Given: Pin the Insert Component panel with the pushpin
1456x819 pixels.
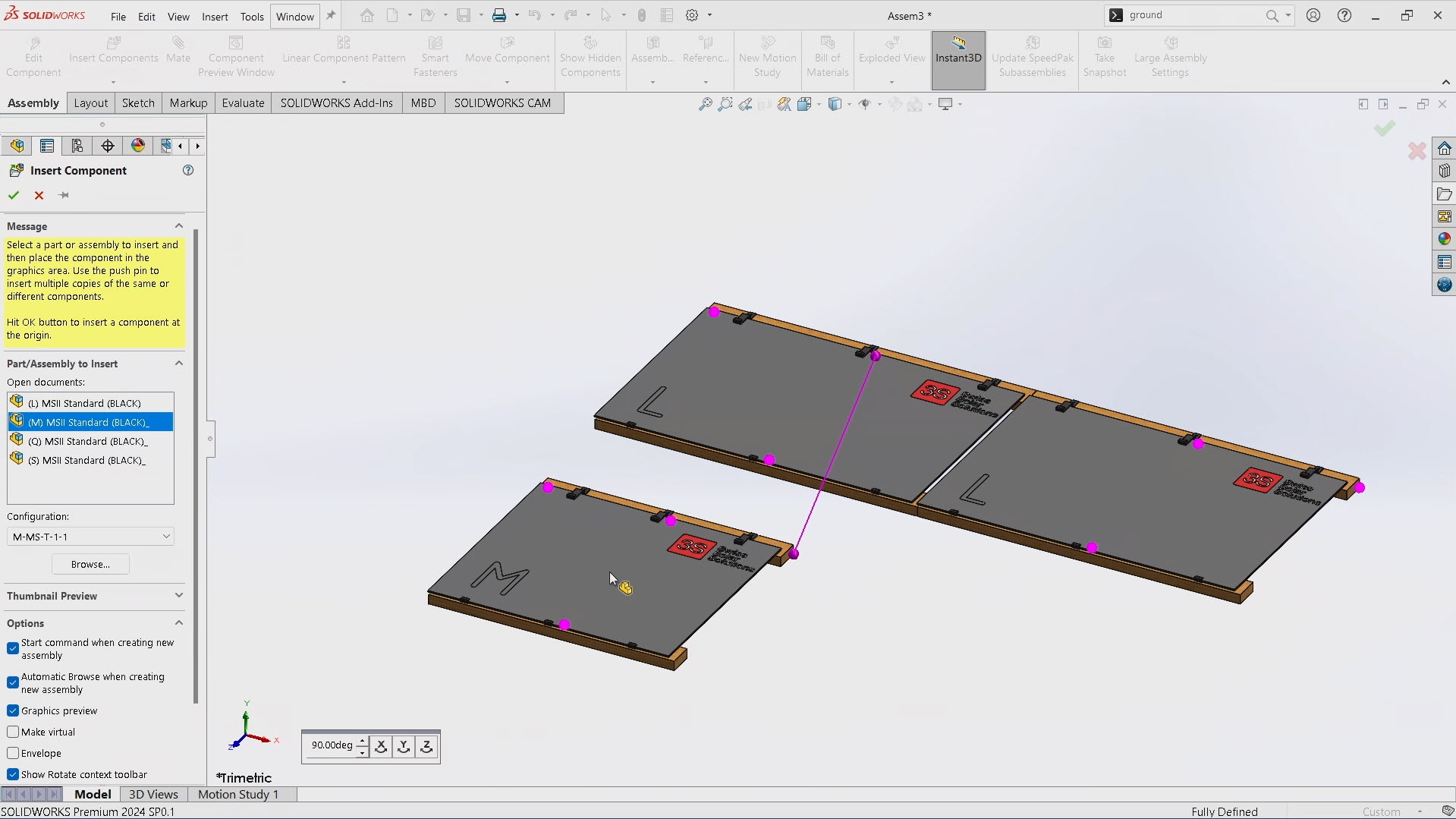Looking at the screenshot, I should pyautogui.click(x=64, y=195).
